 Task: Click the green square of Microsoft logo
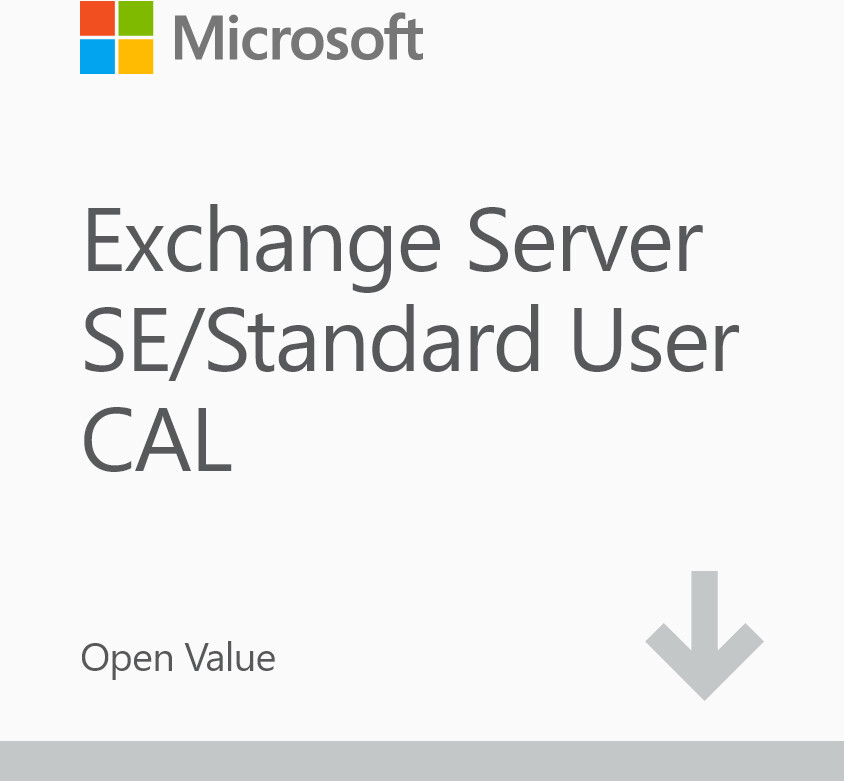(136, 18)
